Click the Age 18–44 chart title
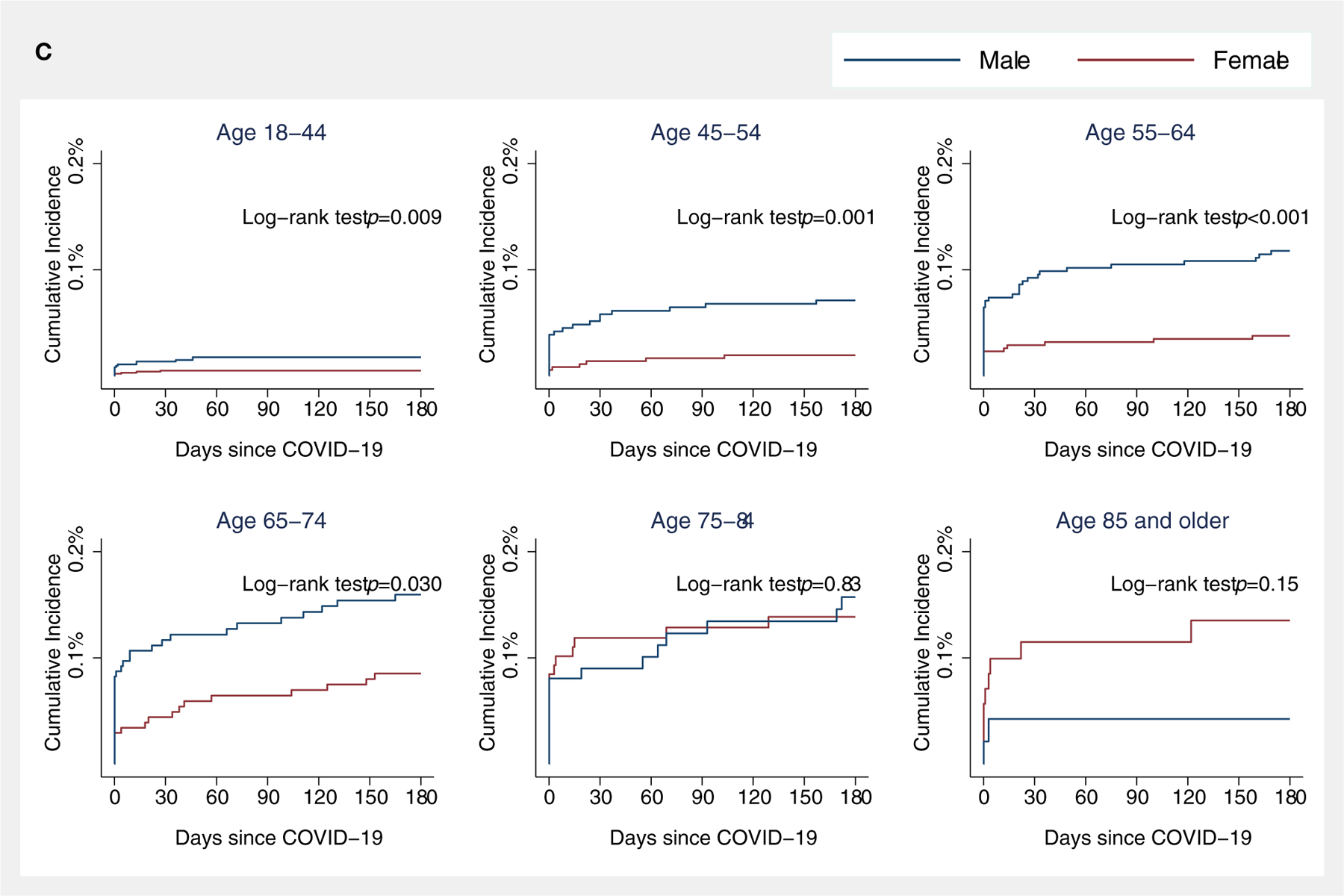This screenshot has height=896, width=1344. click(x=271, y=132)
